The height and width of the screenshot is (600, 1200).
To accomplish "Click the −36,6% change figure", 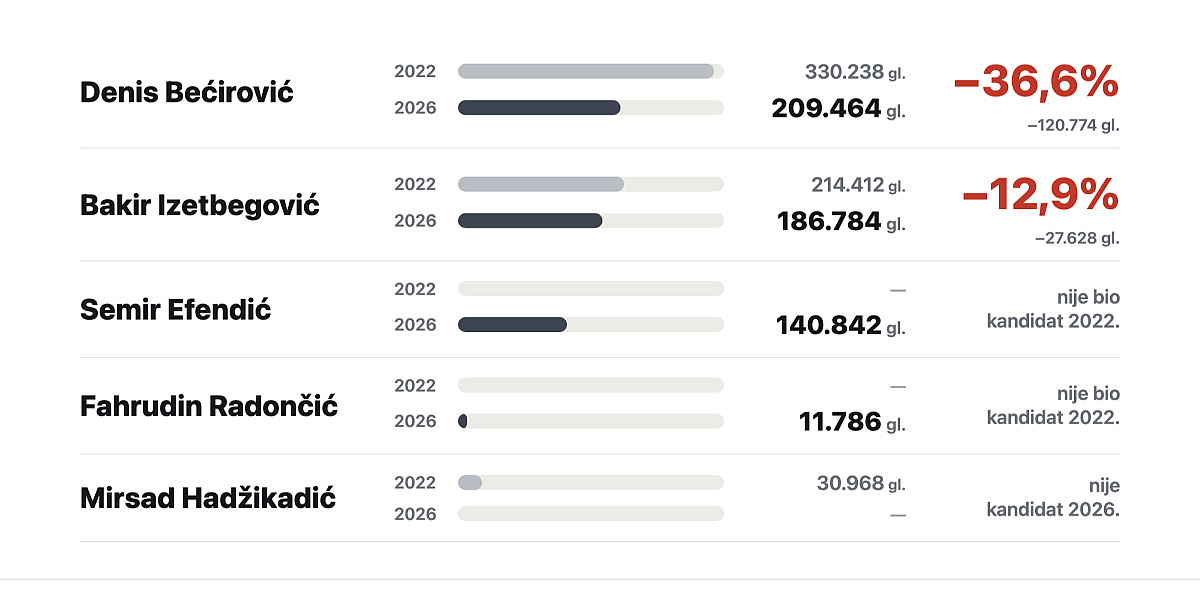I will tap(1036, 81).
